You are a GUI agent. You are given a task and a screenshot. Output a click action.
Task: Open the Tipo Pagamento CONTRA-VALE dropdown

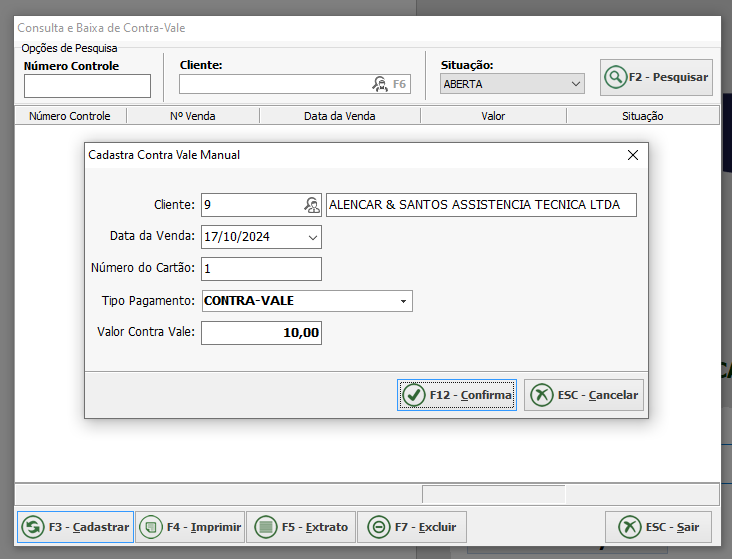pyautogui.click(x=403, y=301)
